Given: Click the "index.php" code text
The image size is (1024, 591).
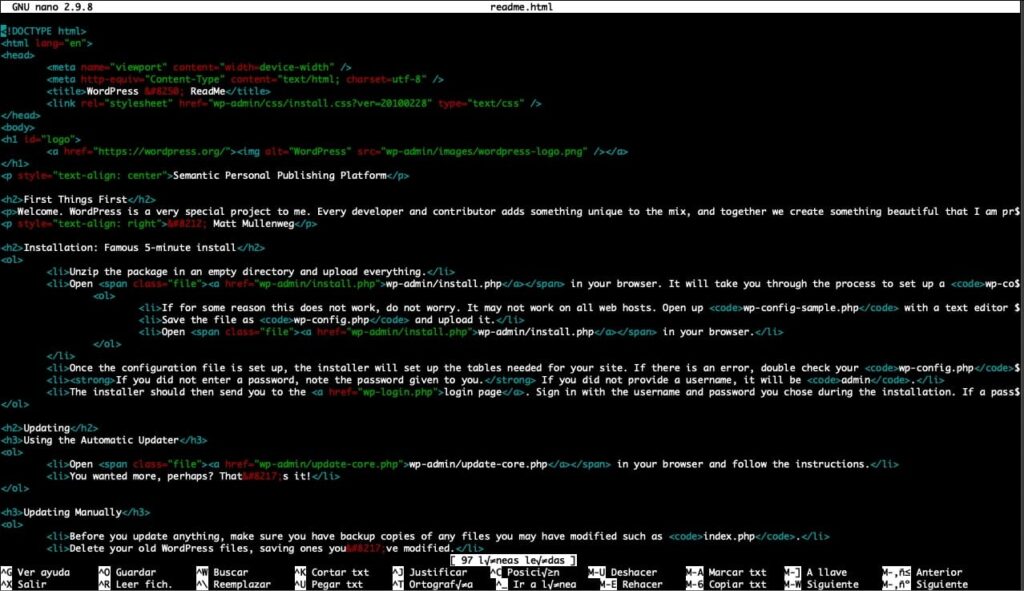Looking at the screenshot, I should 729,536.
